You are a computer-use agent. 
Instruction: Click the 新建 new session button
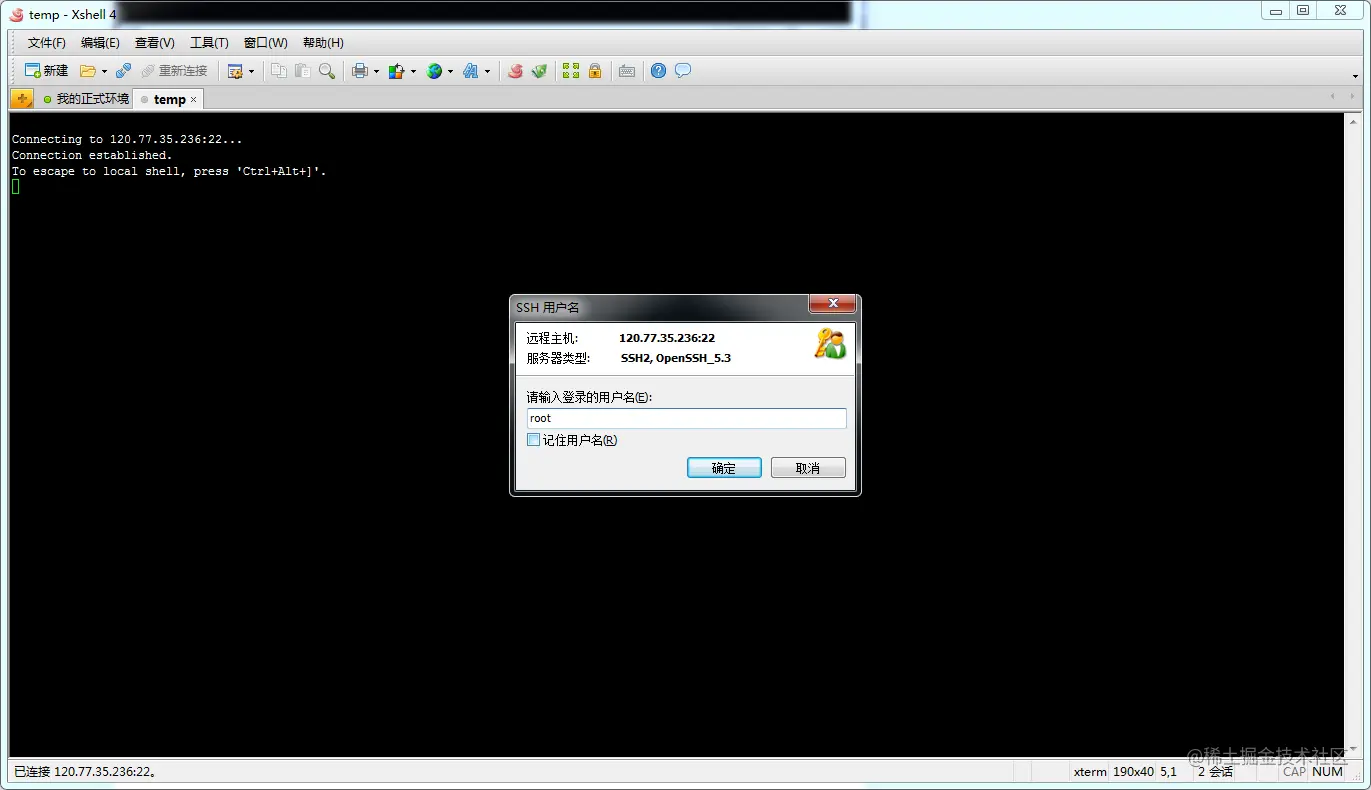(46, 71)
